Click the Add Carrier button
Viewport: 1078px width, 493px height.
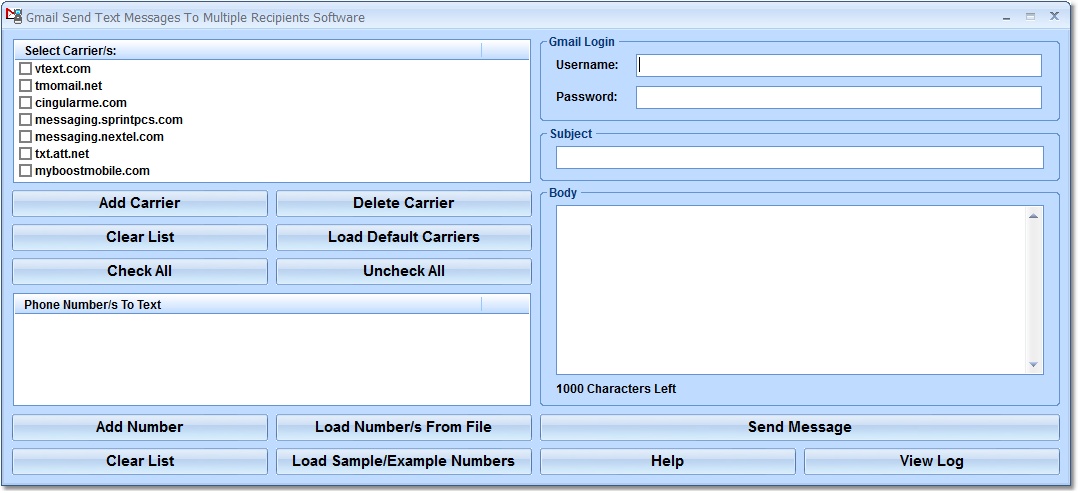(x=140, y=203)
